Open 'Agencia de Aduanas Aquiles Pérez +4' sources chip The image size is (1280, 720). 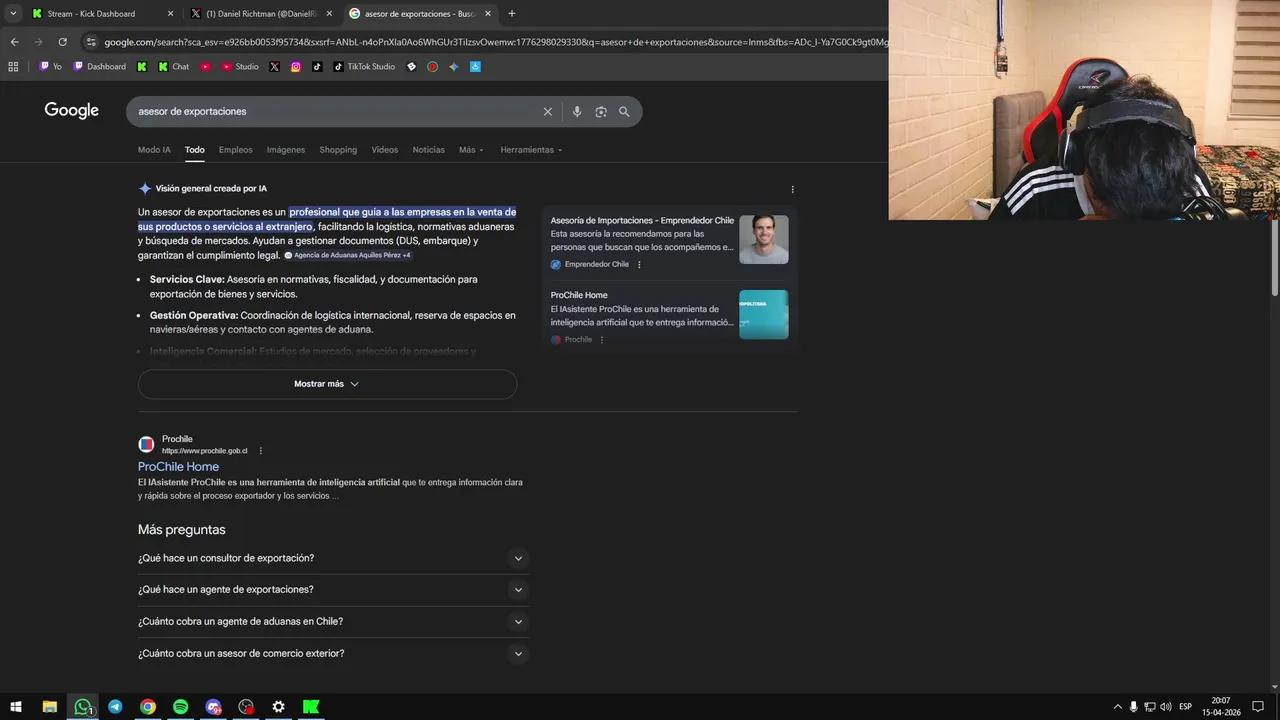347,256
